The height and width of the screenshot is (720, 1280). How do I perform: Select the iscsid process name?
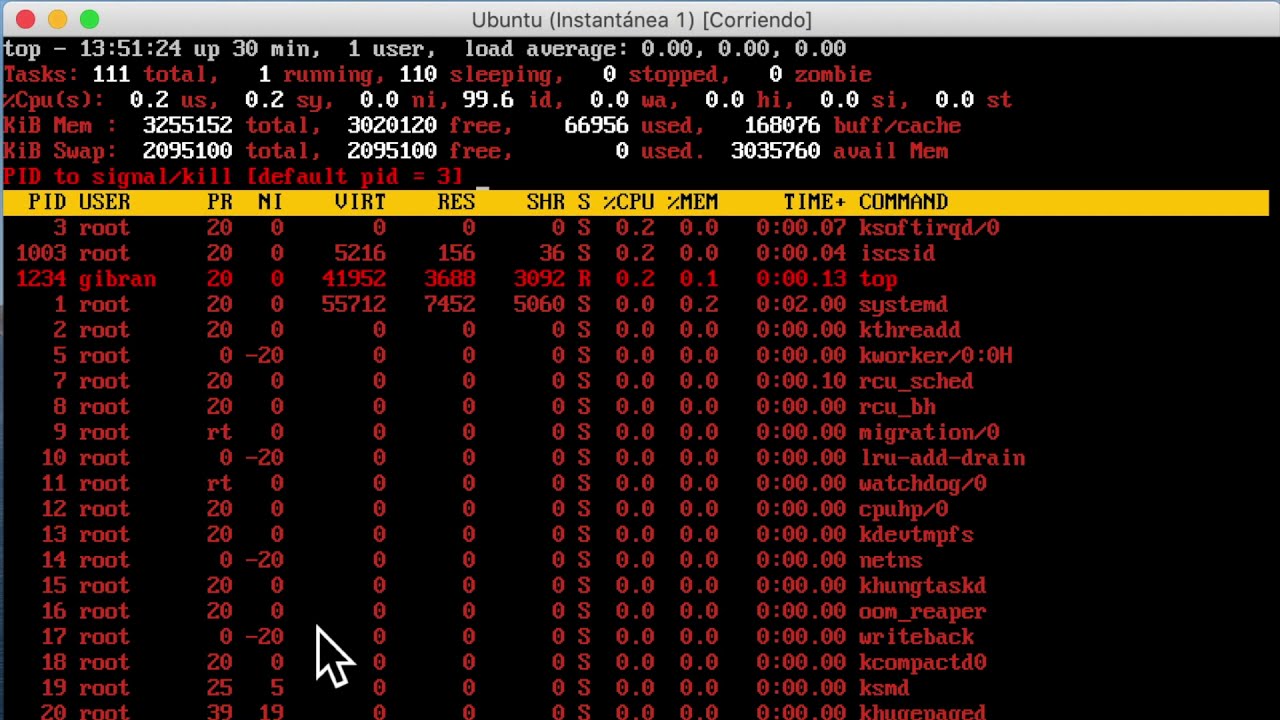pos(897,254)
